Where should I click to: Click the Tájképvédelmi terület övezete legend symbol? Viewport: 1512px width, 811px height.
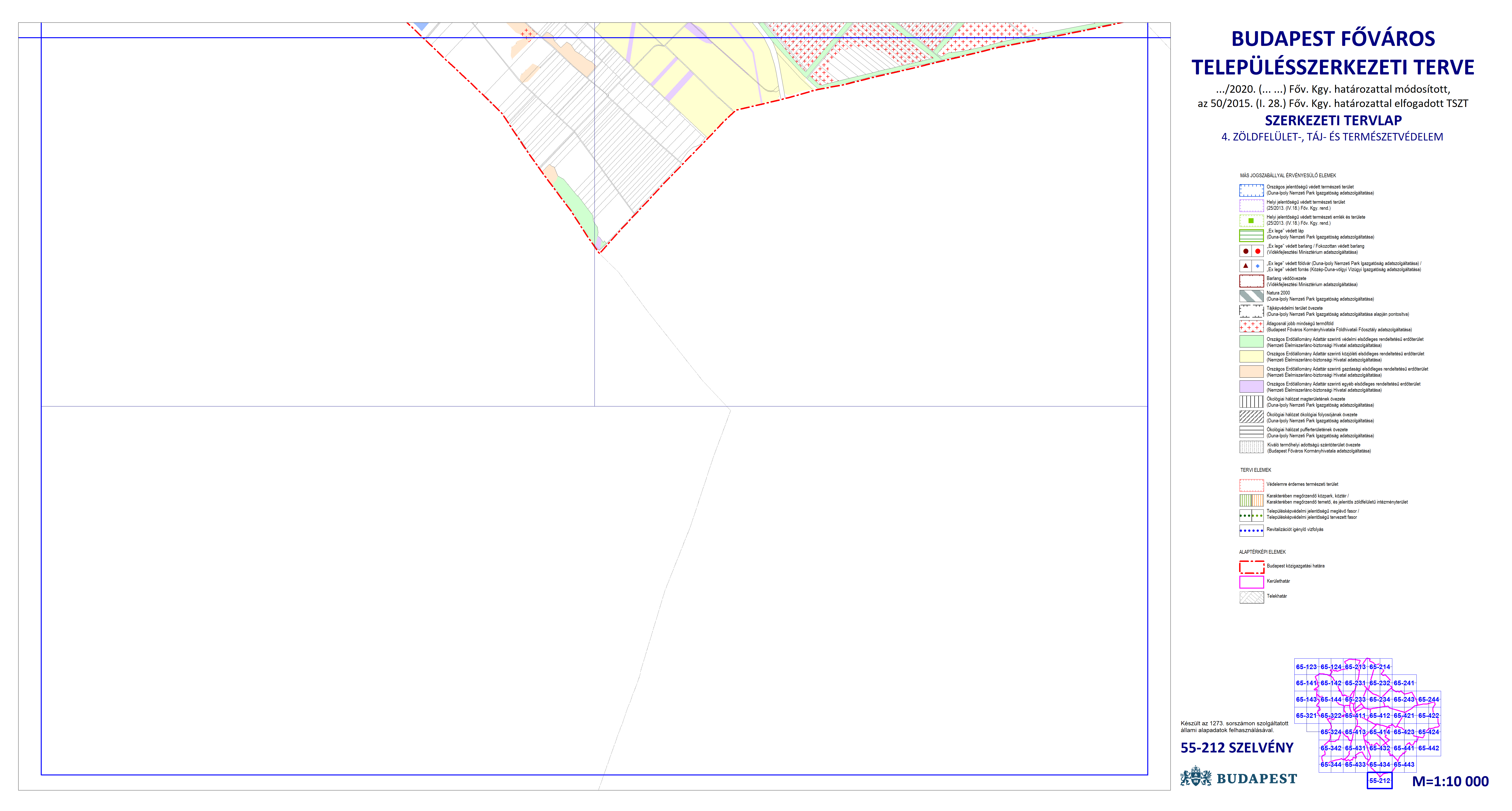[x=1251, y=311]
